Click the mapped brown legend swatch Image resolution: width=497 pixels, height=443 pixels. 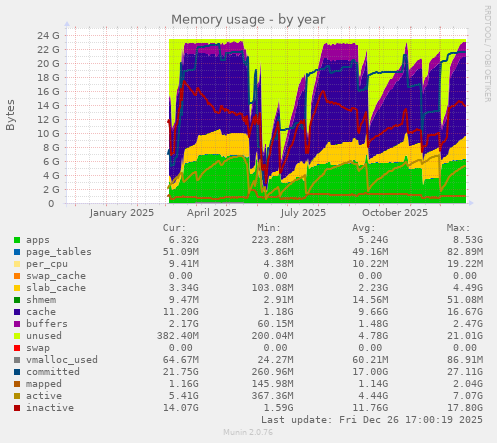click(17, 384)
